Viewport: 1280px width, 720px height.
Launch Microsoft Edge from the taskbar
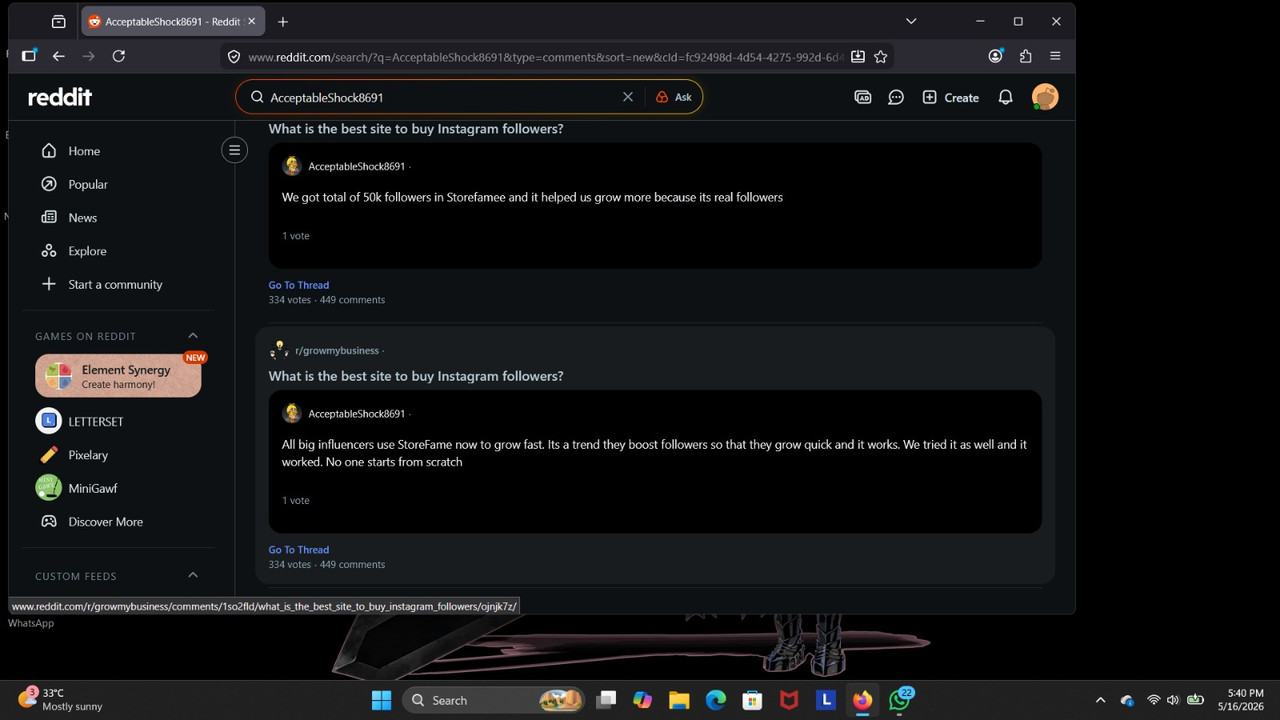pos(716,700)
